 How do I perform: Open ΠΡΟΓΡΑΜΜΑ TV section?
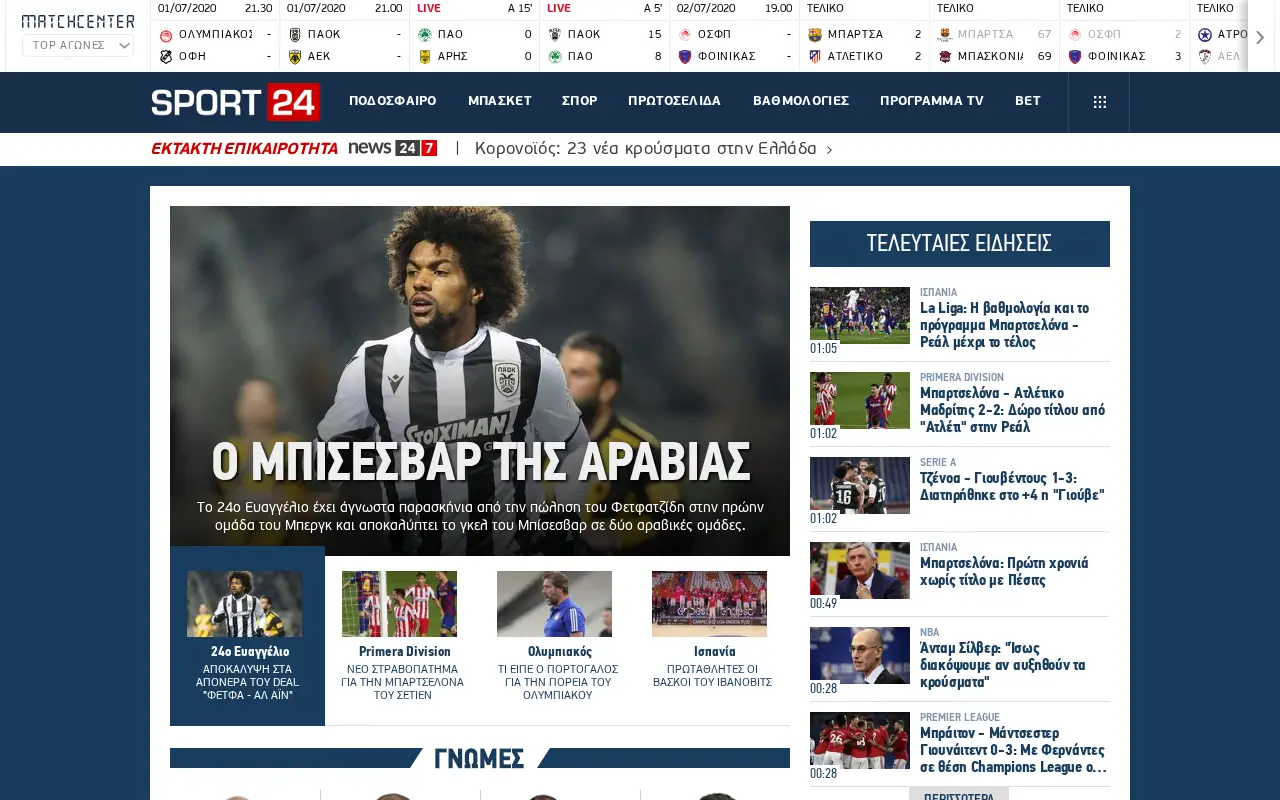point(932,101)
